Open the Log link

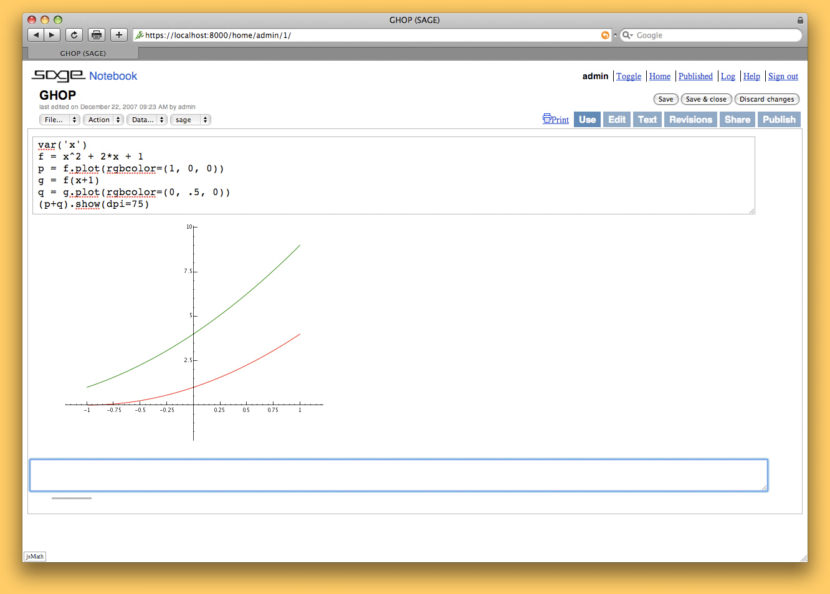coord(728,76)
